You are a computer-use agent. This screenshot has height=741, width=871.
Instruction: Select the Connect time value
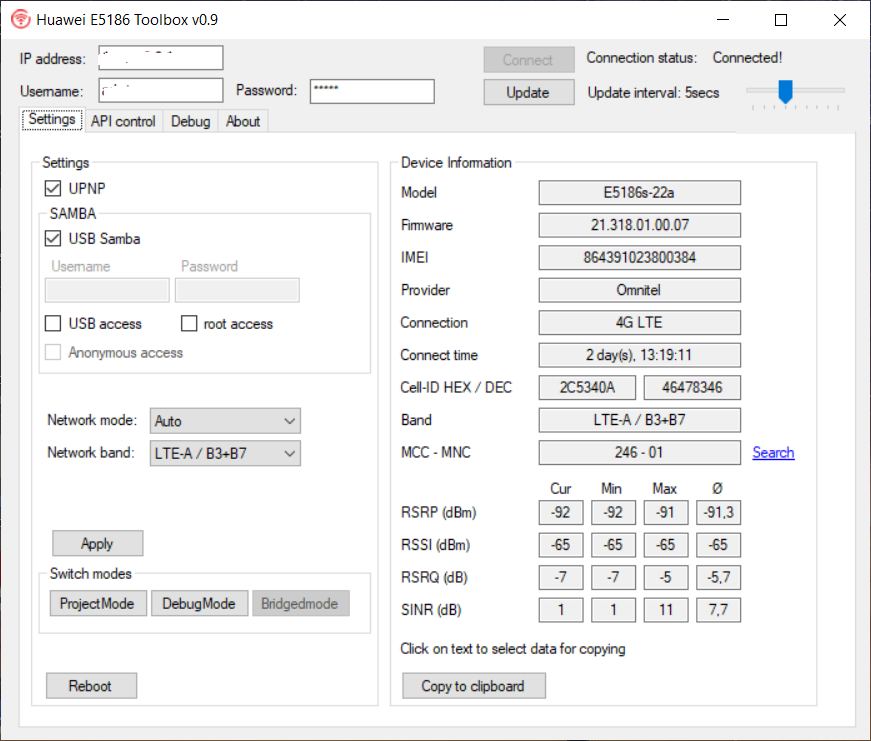[639, 355]
